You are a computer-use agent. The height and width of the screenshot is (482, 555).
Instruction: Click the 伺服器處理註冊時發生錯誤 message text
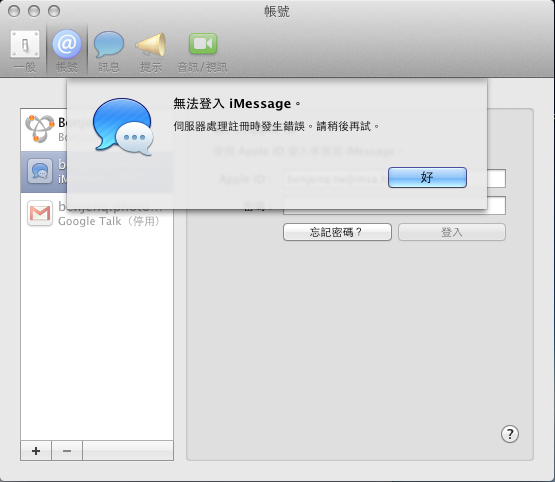click(x=276, y=126)
